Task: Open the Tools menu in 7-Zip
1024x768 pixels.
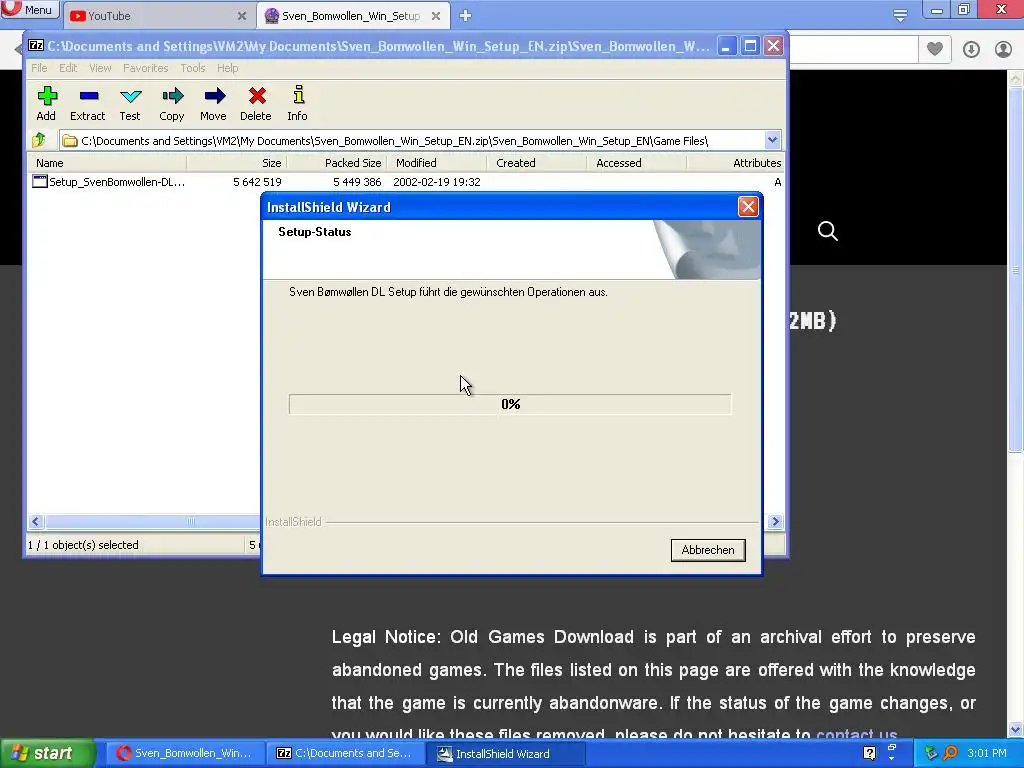Action: coord(193,68)
